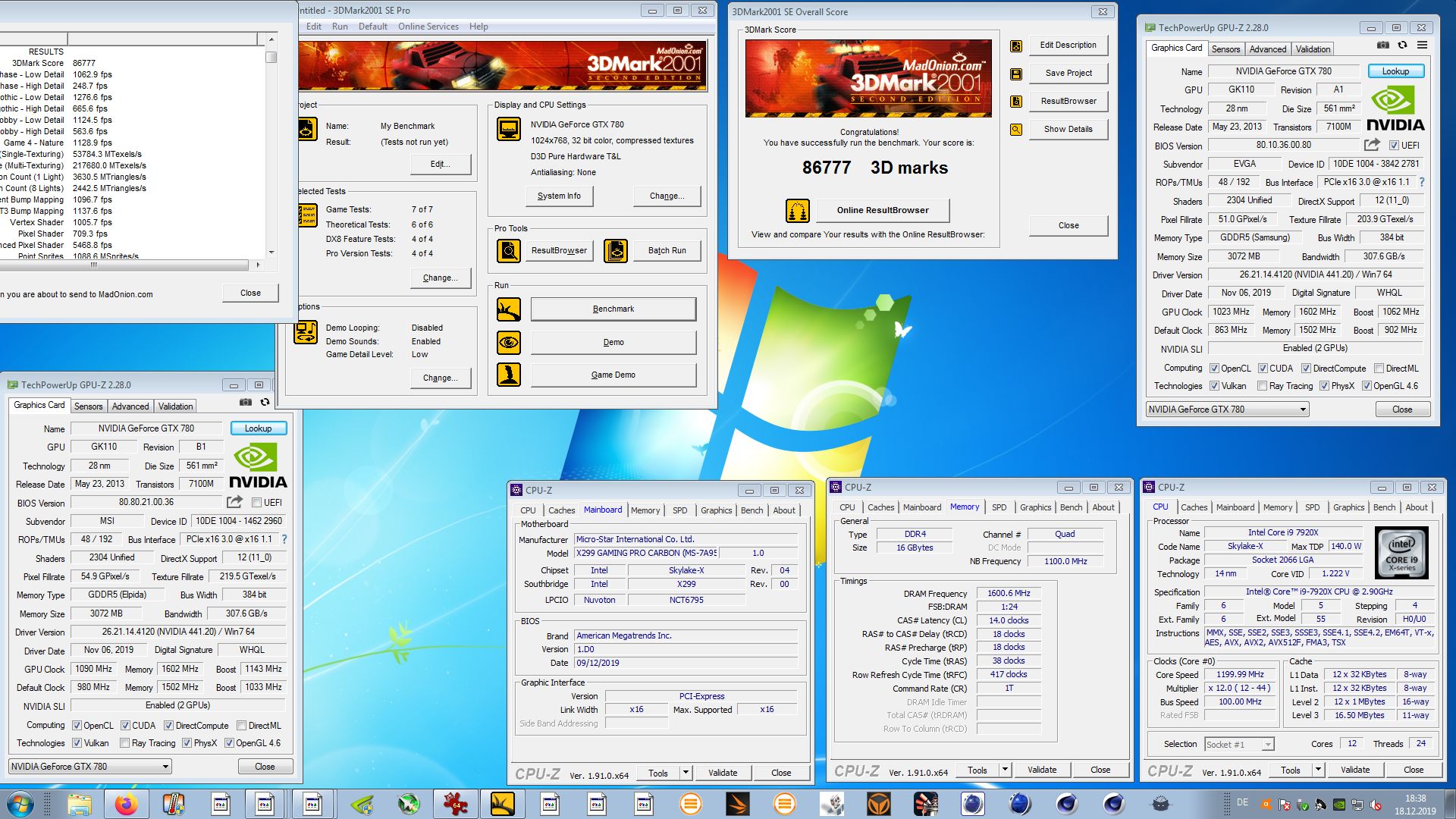Click the Selection socket field in CPU-Z

(x=1239, y=745)
